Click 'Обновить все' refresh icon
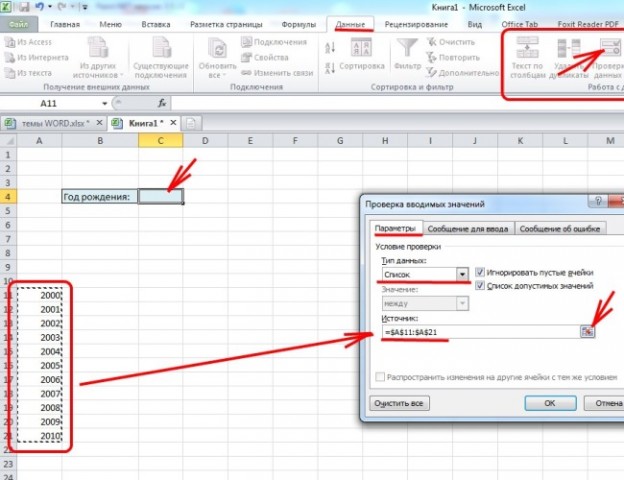Screen dimensions: 624x480 point(218,50)
